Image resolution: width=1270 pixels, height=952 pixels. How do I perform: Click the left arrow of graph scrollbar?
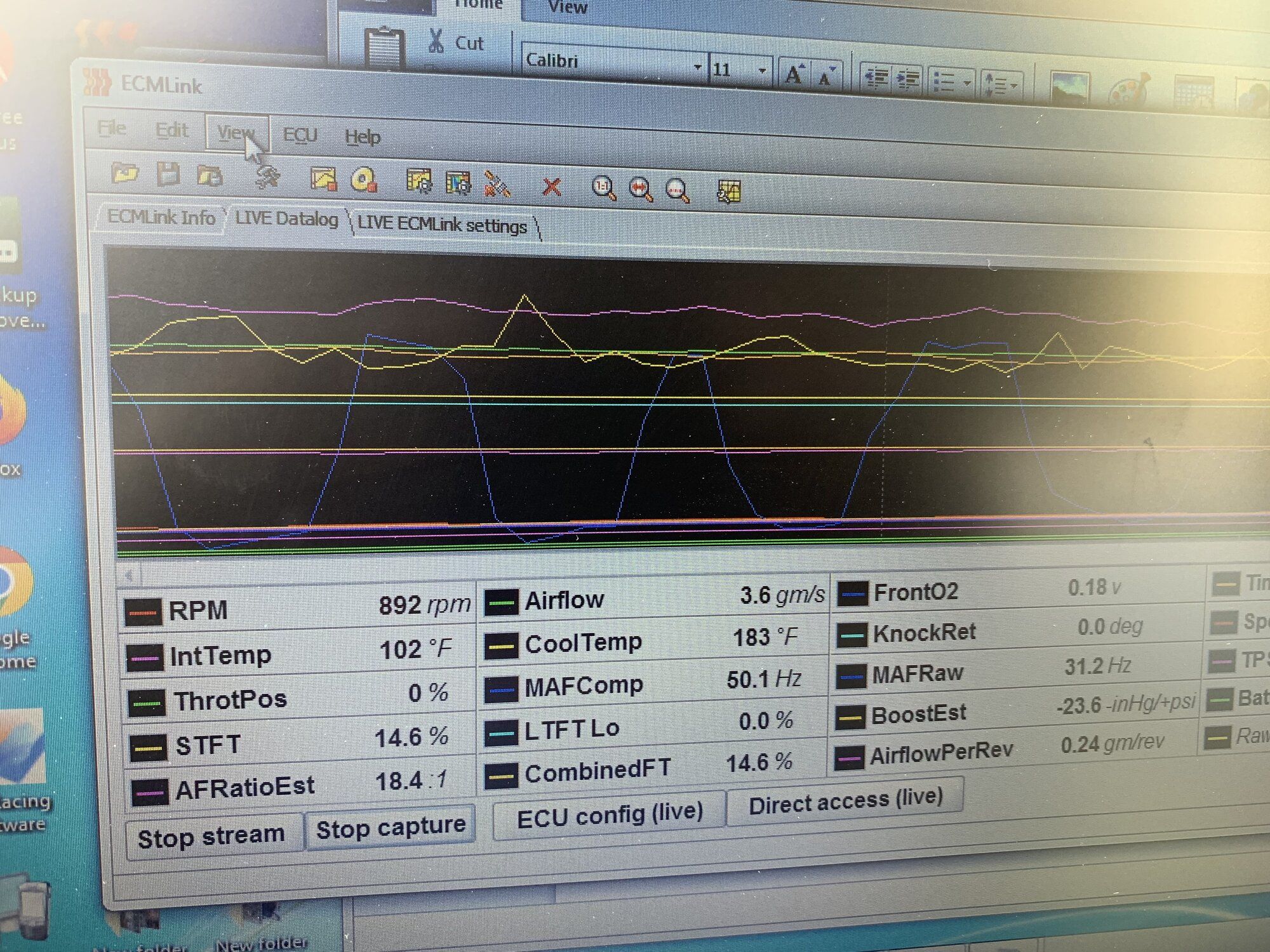click(x=130, y=576)
